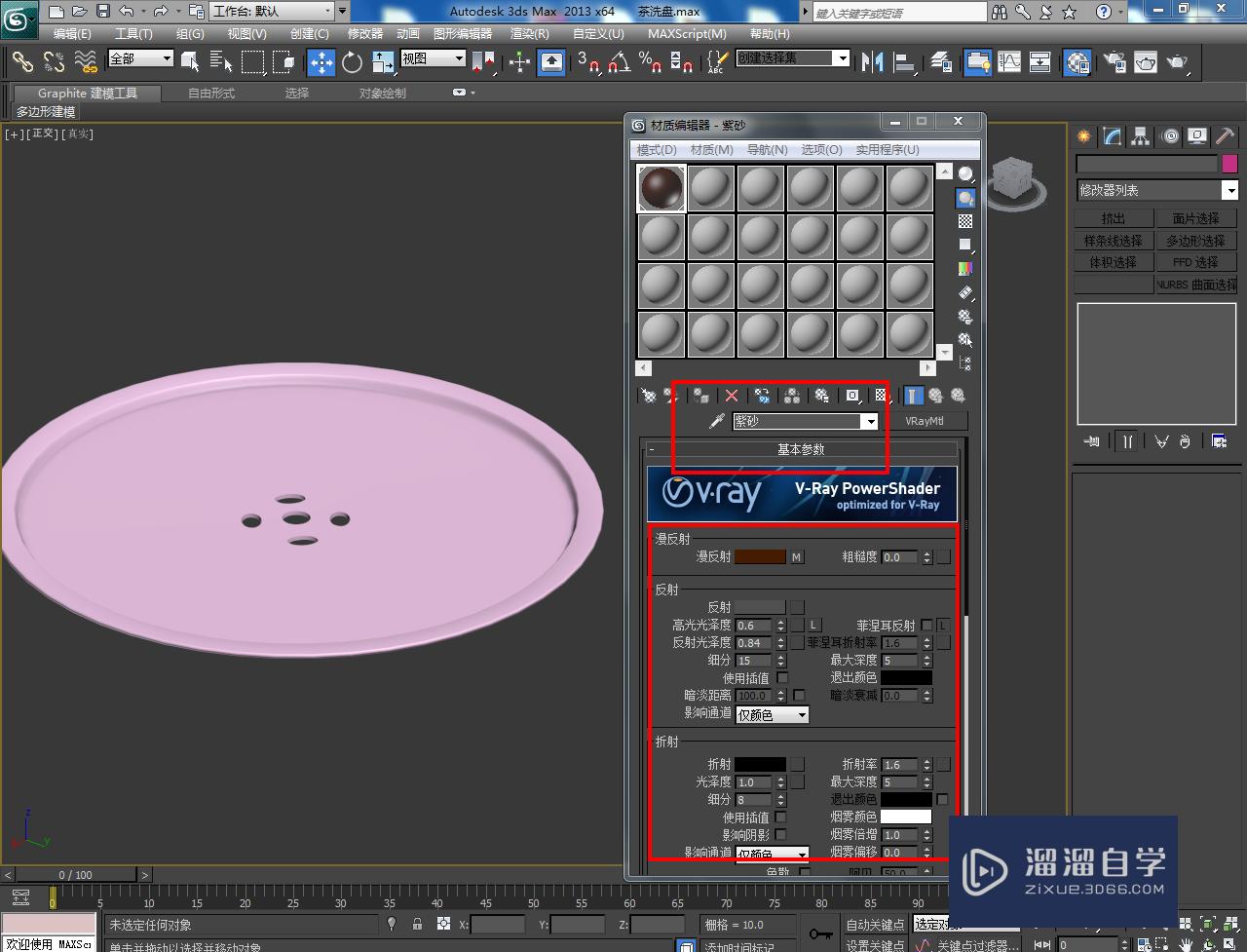The height and width of the screenshot is (952, 1247).
Task: Click the refraction (折射) black color swatch
Action: [x=760, y=765]
